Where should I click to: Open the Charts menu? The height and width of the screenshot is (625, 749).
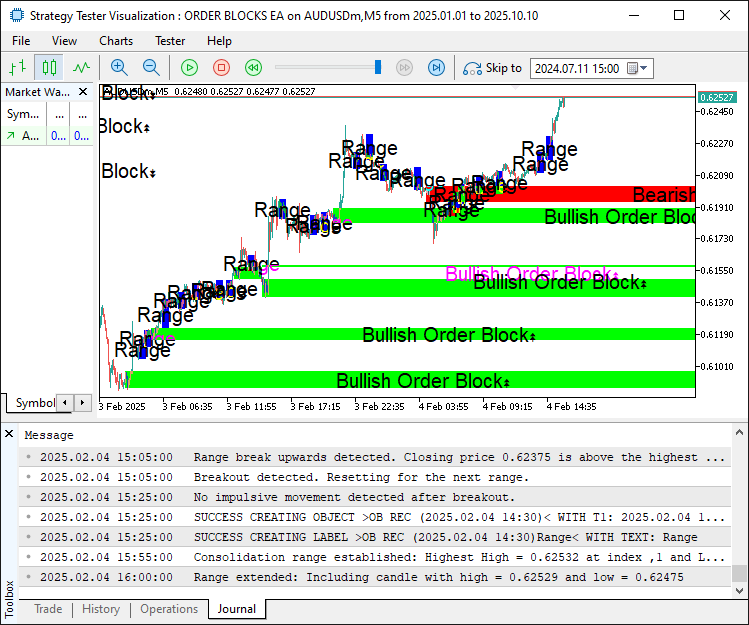116,41
